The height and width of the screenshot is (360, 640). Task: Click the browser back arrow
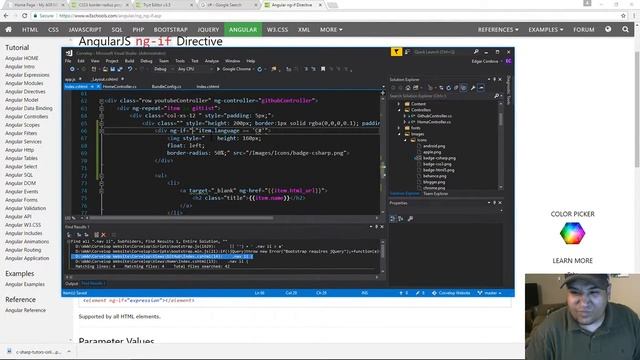tap(6, 16)
